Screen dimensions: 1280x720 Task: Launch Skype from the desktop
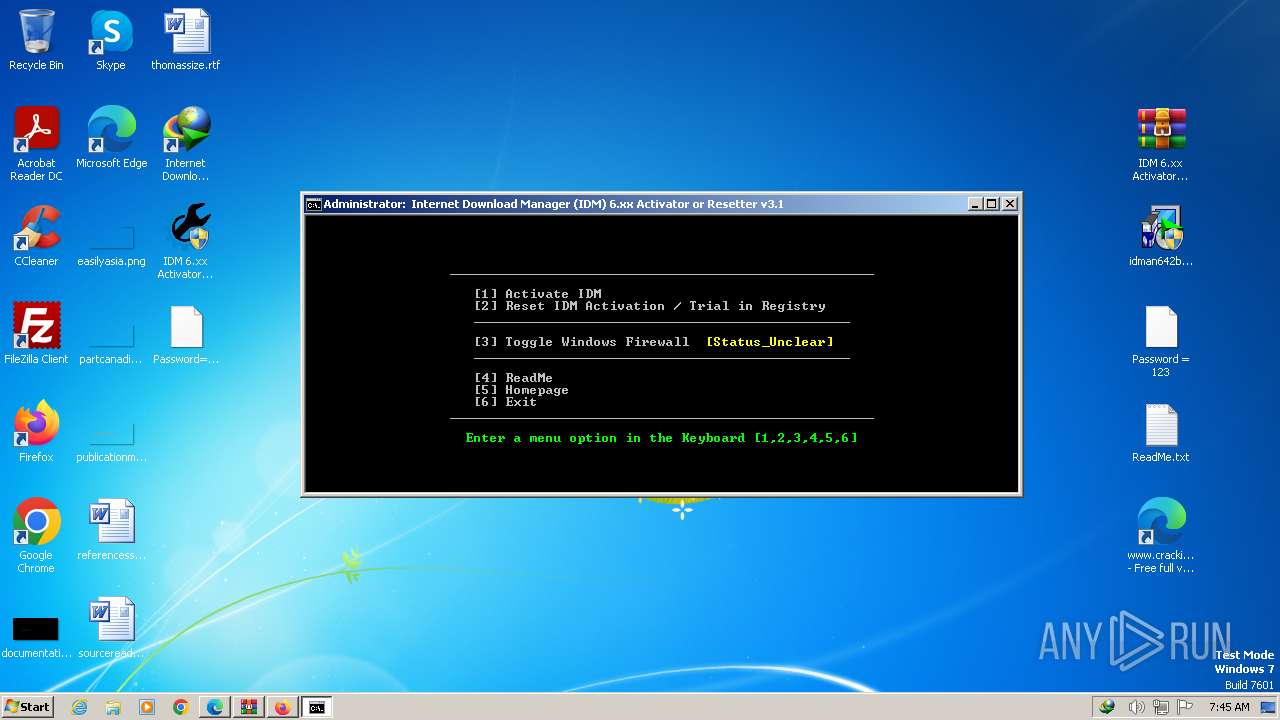pos(111,40)
